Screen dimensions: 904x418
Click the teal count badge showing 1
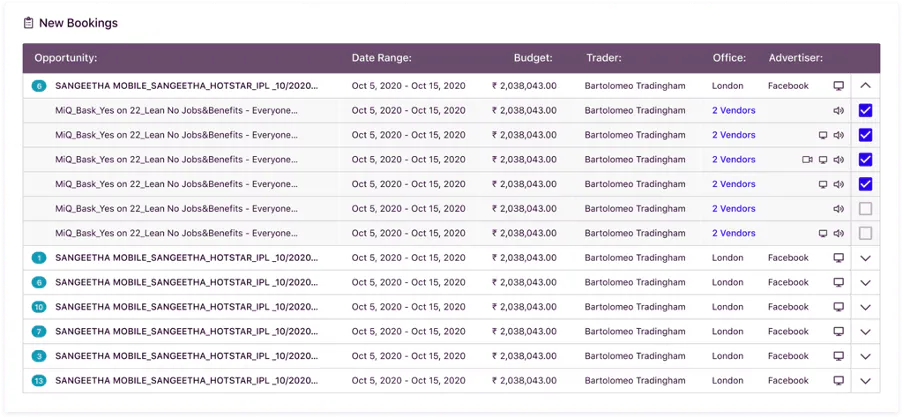pos(39,258)
